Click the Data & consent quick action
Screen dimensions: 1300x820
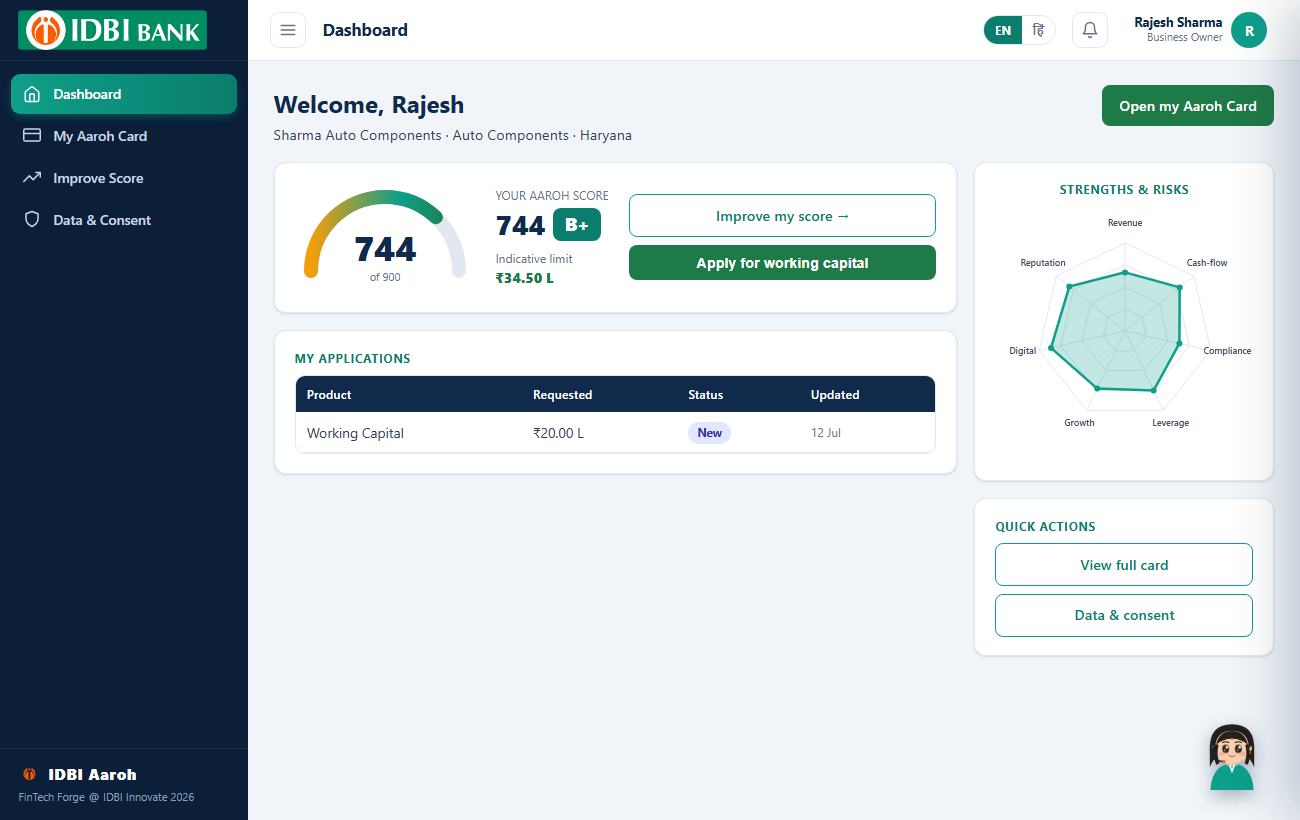tap(1124, 615)
